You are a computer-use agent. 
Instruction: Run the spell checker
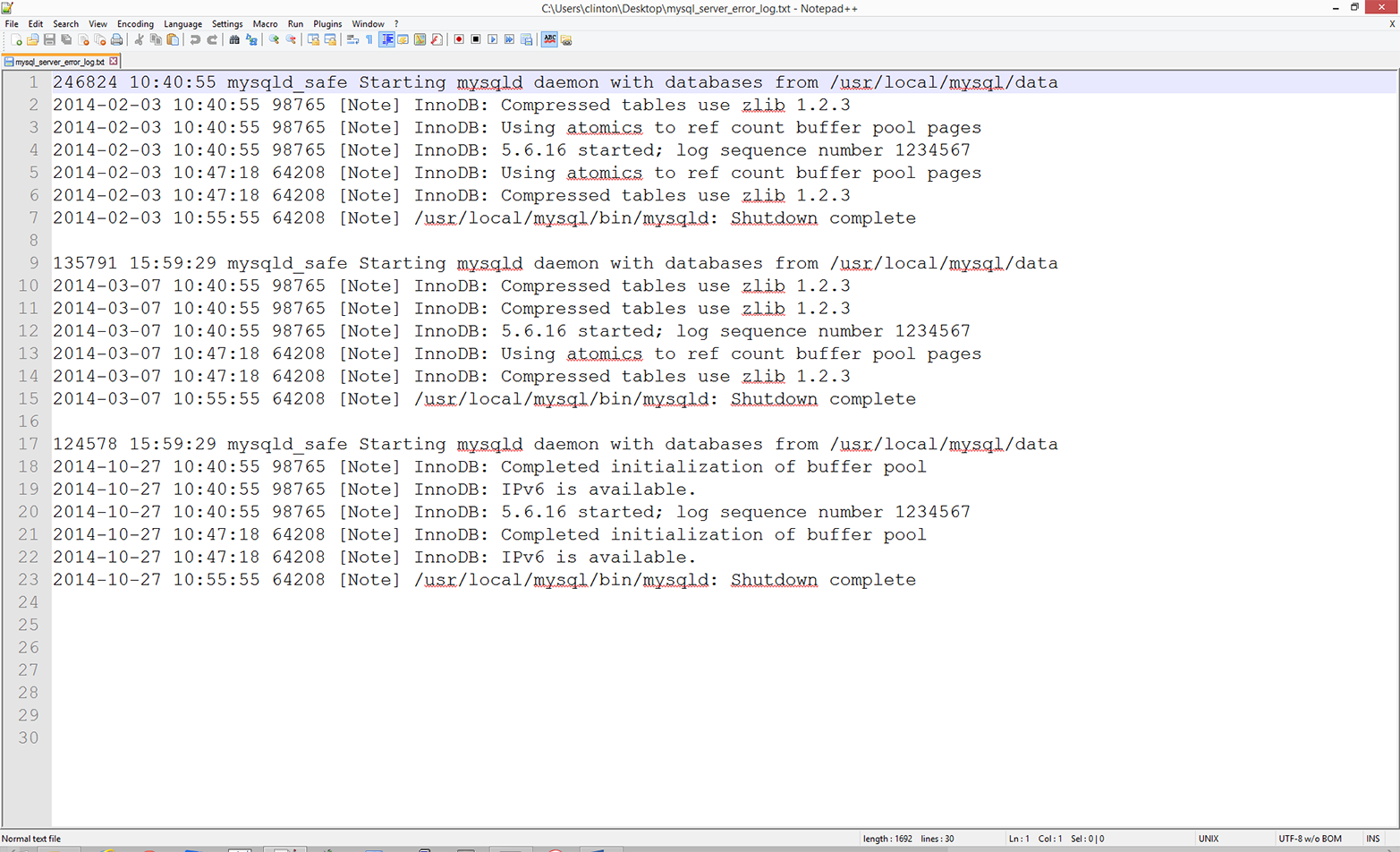tap(547, 39)
